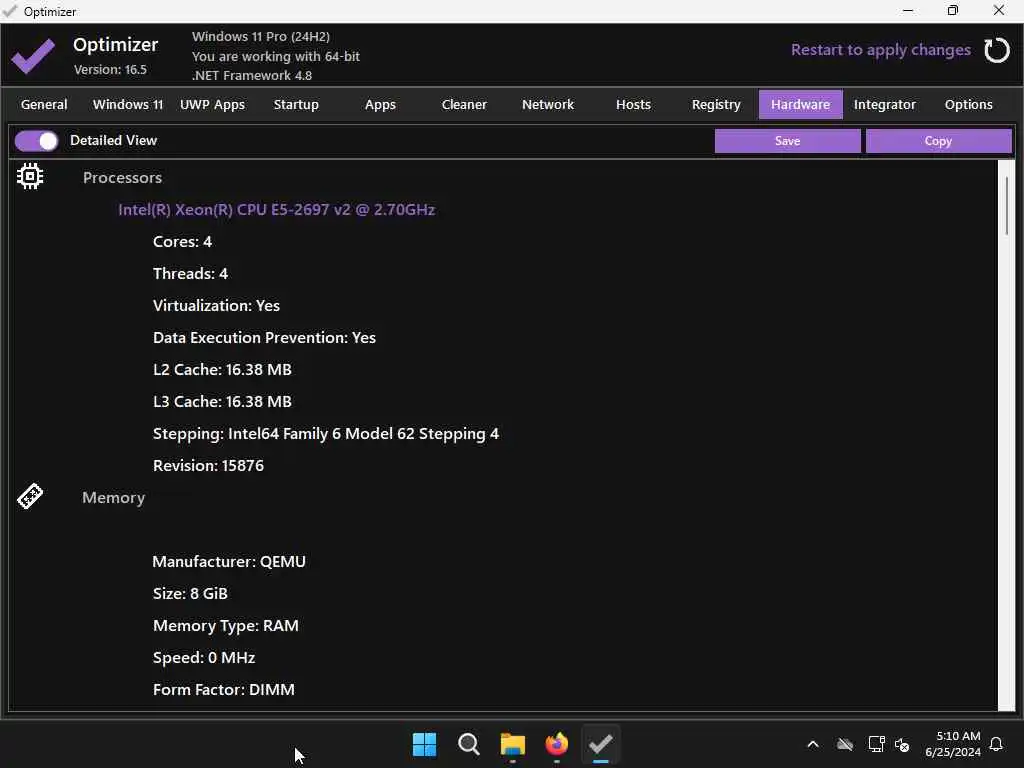Go to the UWP Apps tab

(212, 104)
